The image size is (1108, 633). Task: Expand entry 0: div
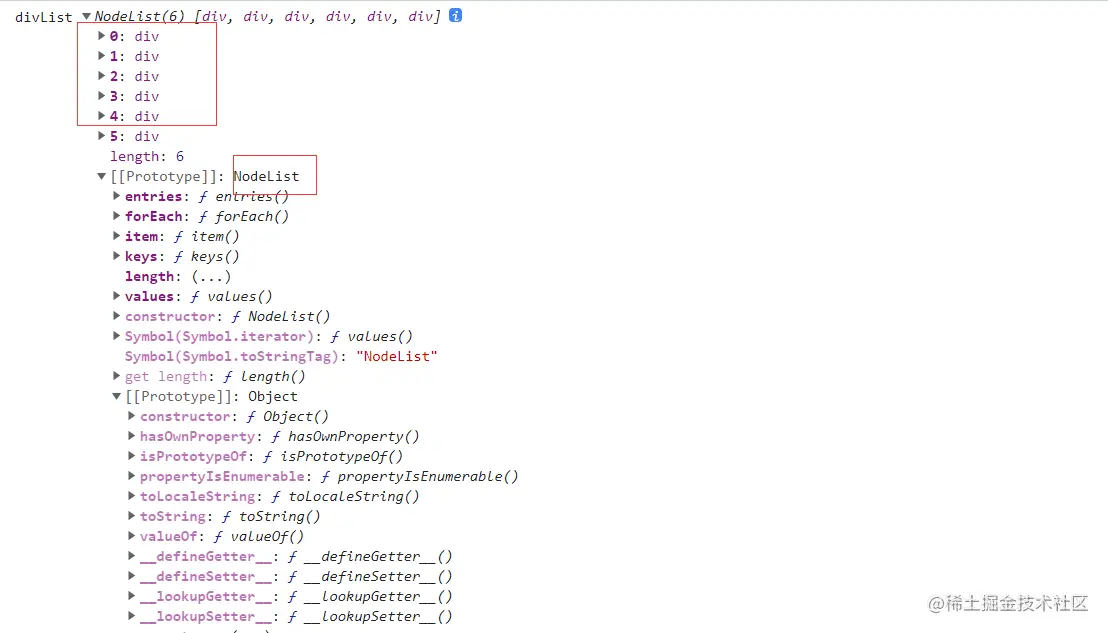pos(101,35)
